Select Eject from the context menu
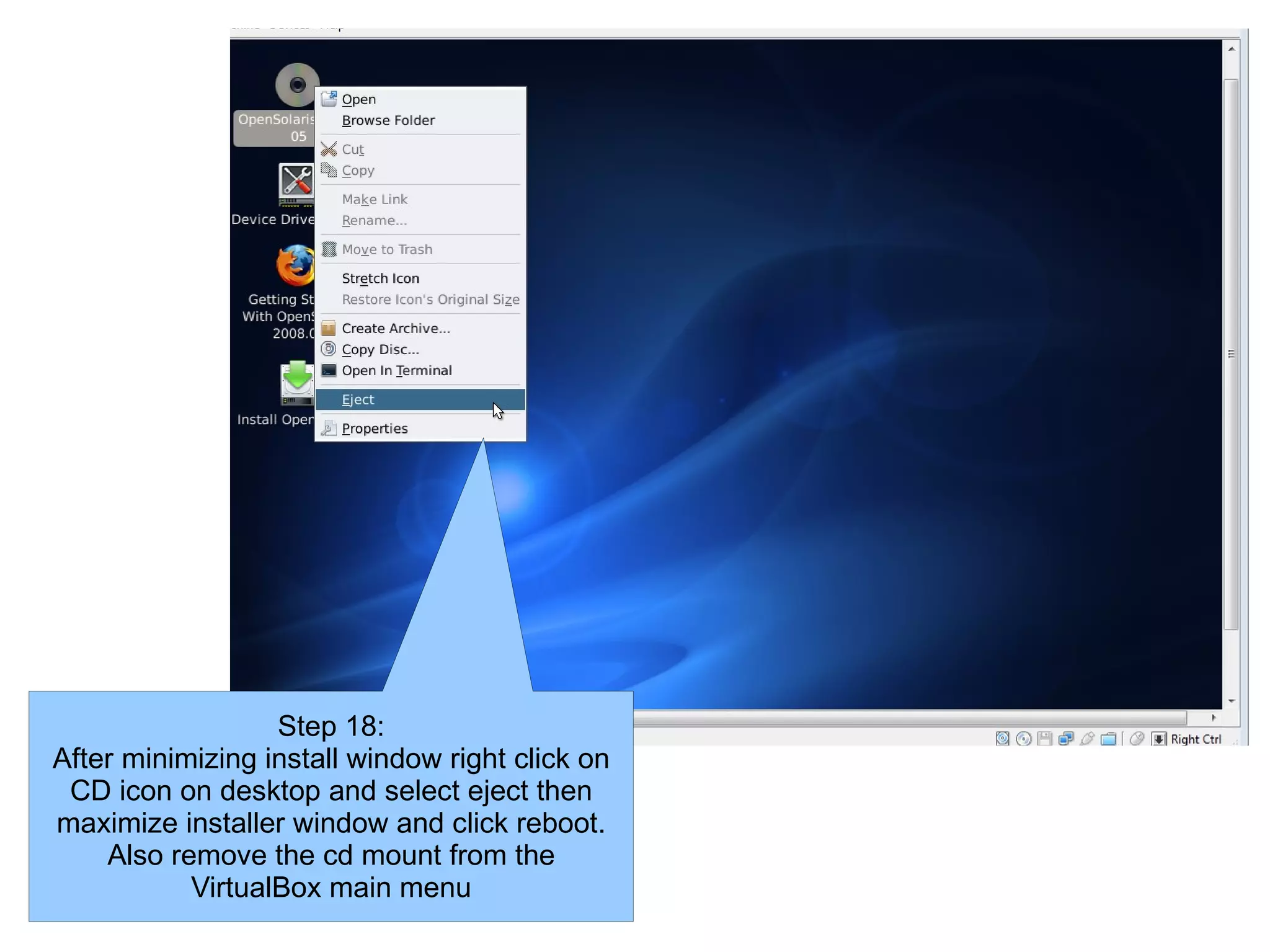The height and width of the screenshot is (952, 1270). (420, 400)
